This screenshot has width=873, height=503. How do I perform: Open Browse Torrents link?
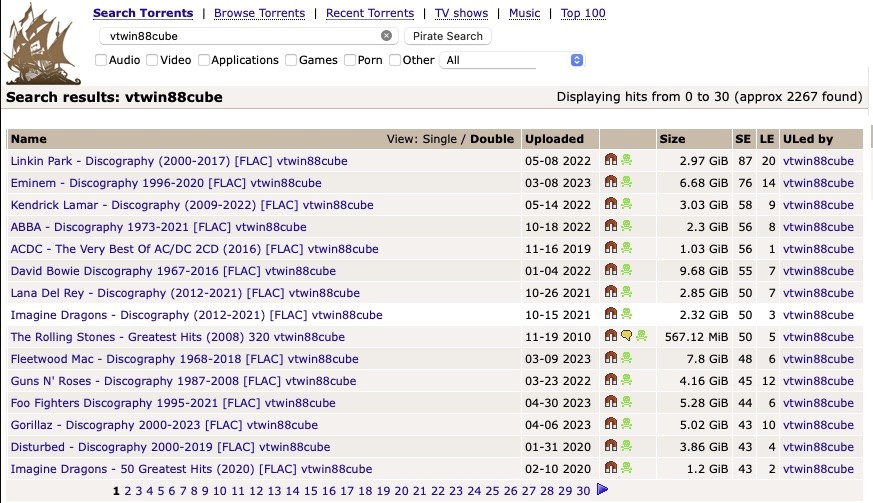(259, 13)
